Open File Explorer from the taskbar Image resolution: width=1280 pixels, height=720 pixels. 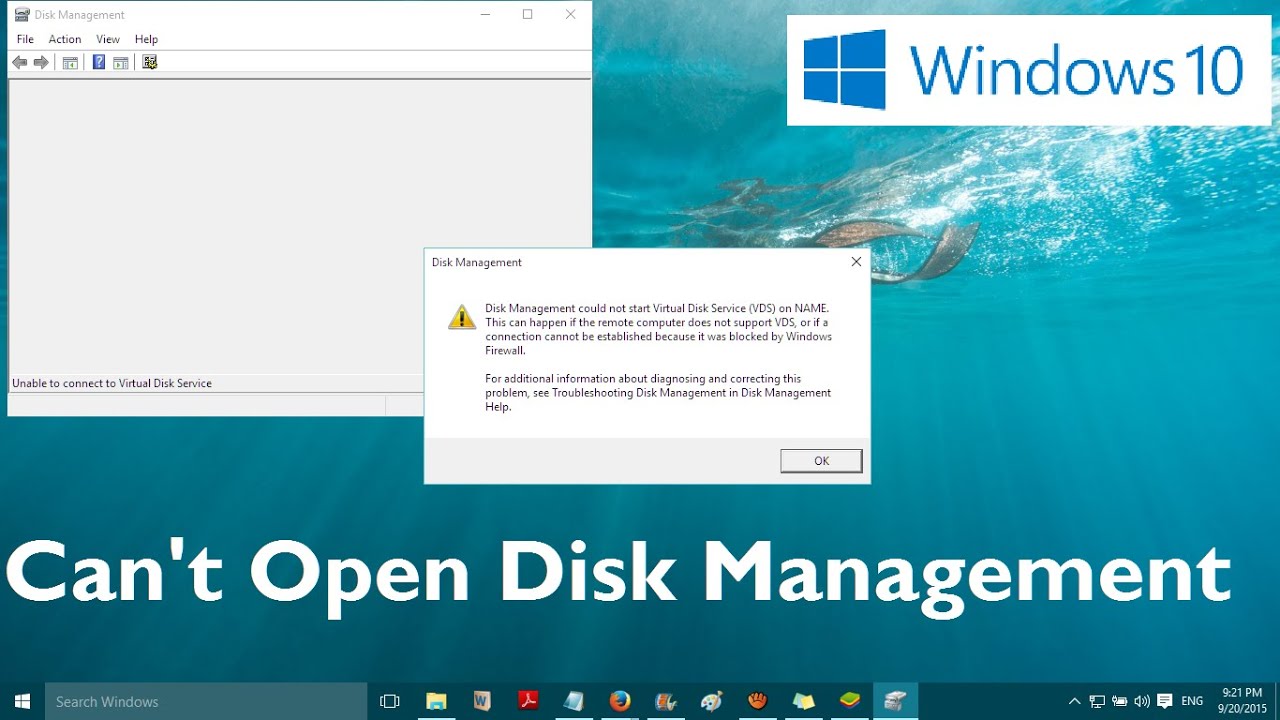pyautogui.click(x=436, y=701)
